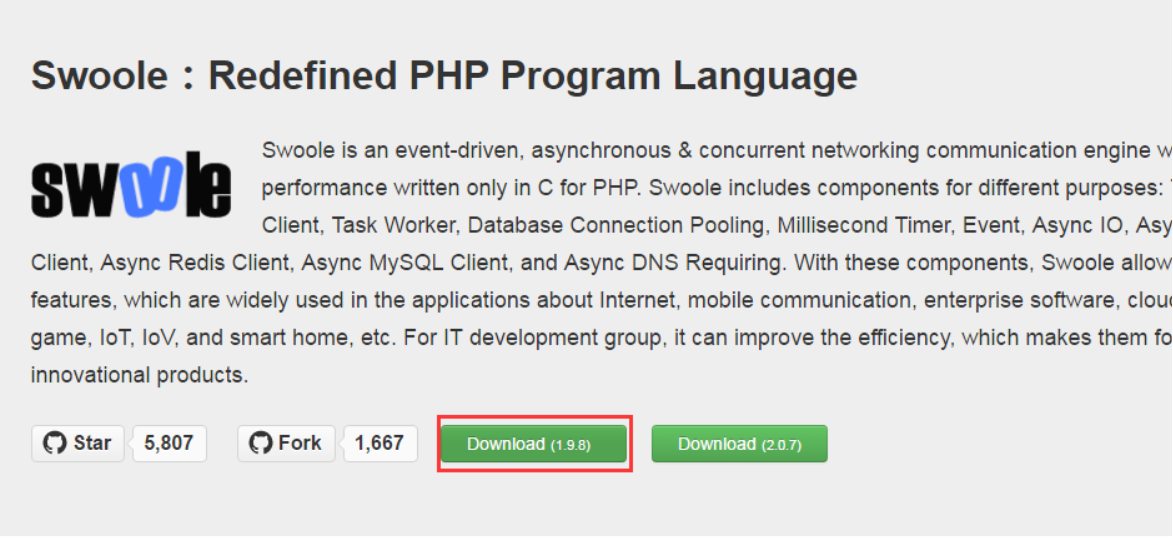
Task: Click the "innovational products" closing text
Action: [140, 376]
